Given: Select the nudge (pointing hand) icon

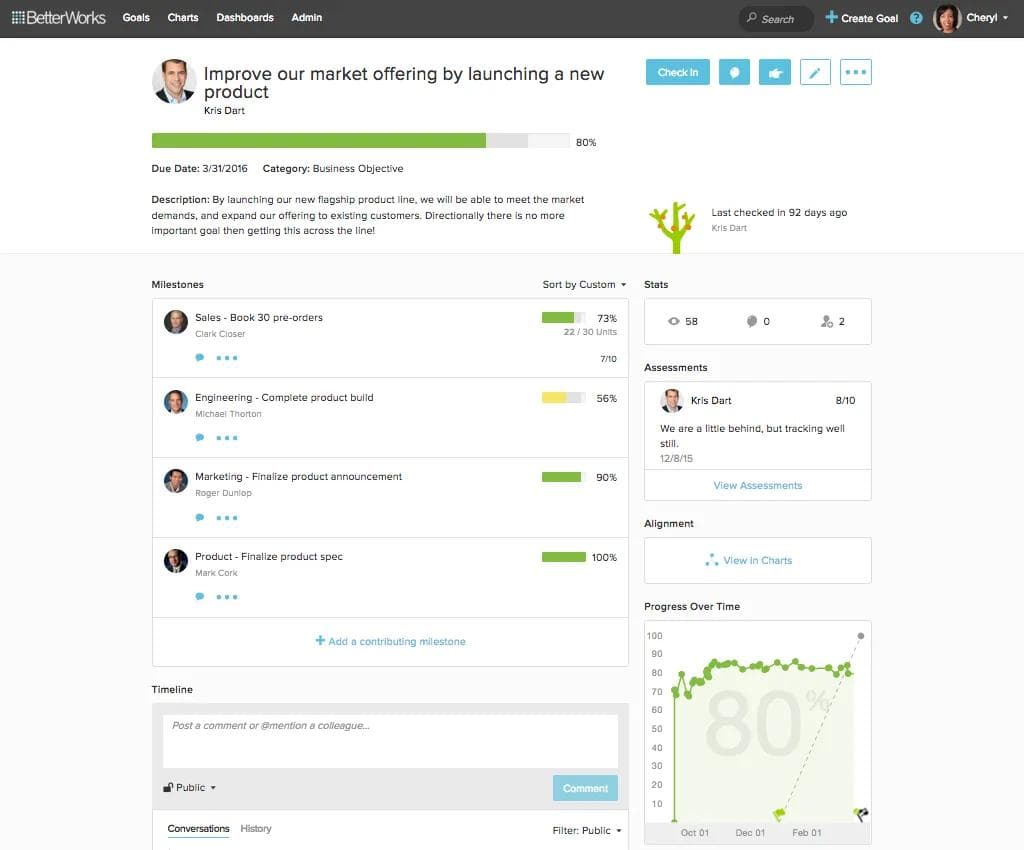Looking at the screenshot, I should pos(774,71).
